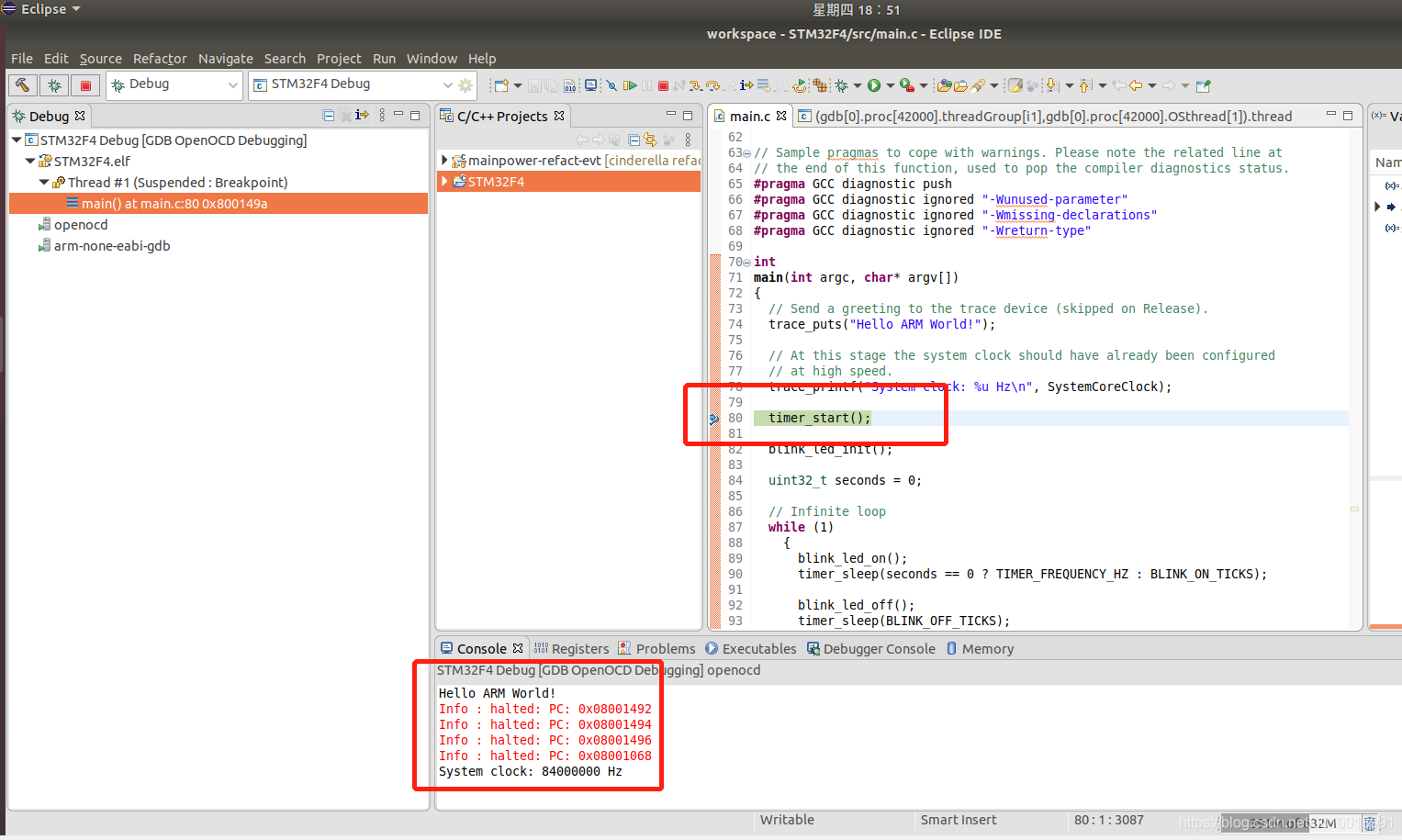This screenshot has height=840, width=1402.
Task: Select main() at main.c:80 stack frame
Action: (x=219, y=204)
